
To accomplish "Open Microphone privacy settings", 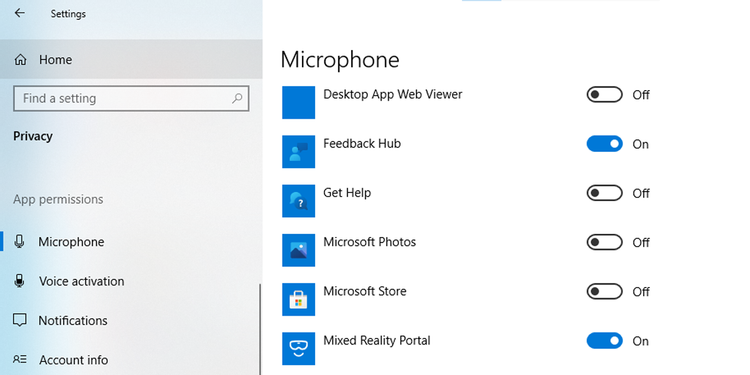I will [x=131, y=242].
